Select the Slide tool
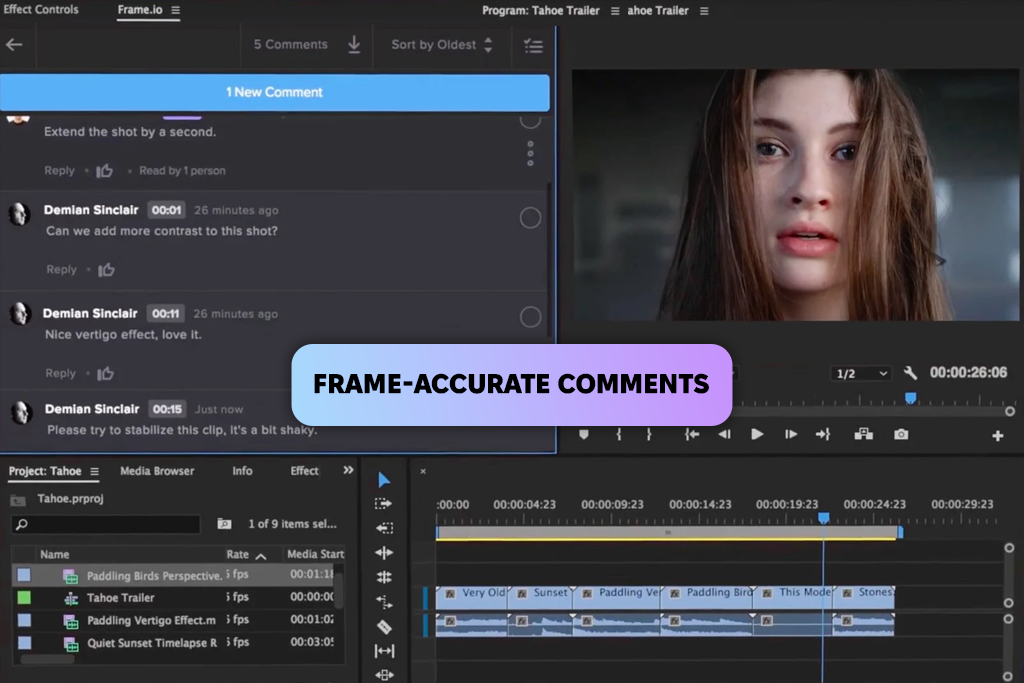Screen dimensions: 1024x683 (x=384, y=675)
